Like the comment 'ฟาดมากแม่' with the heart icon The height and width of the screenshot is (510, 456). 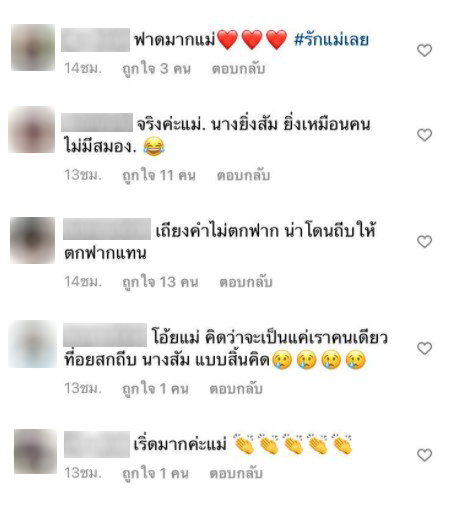click(424, 50)
